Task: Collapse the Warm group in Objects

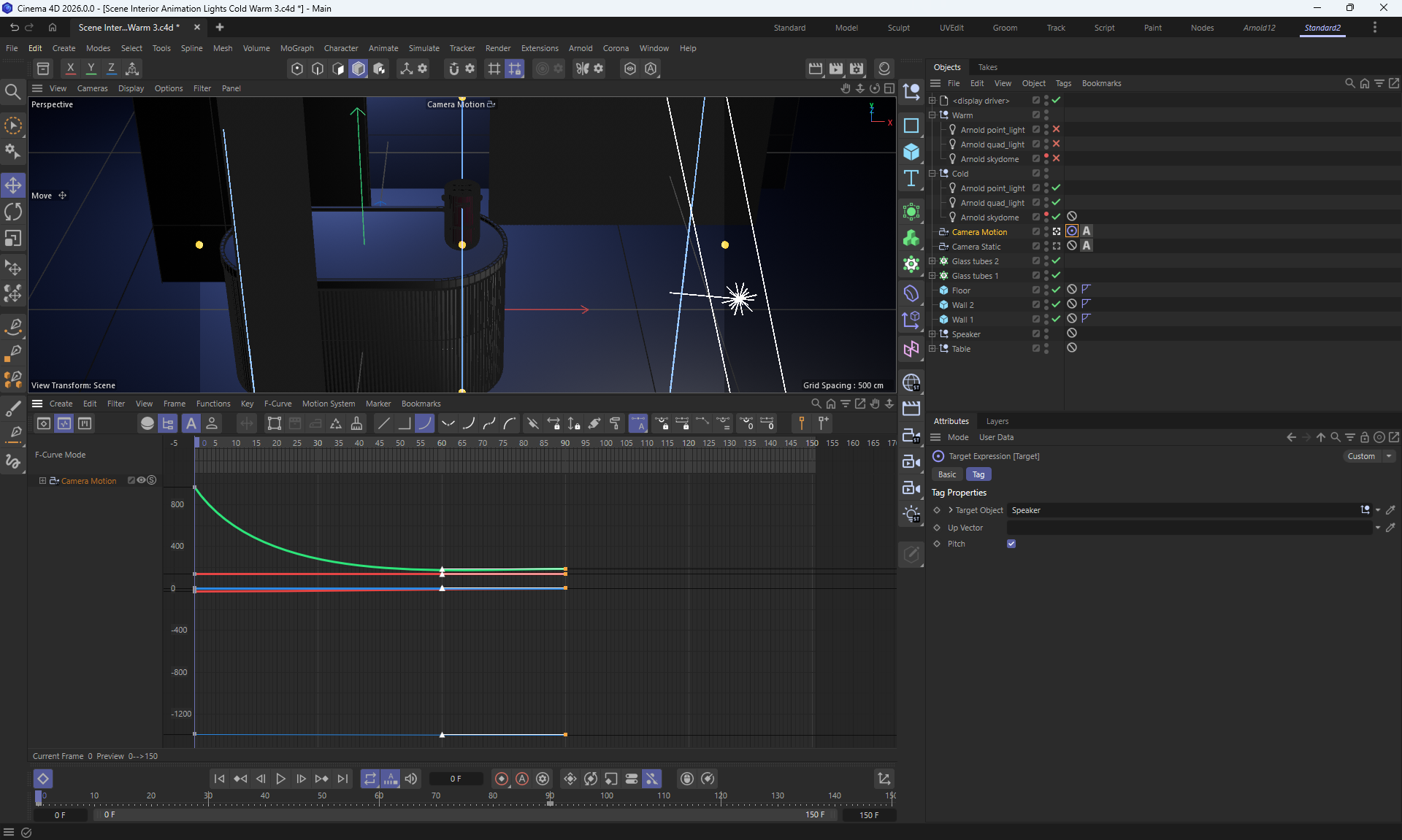Action: [x=932, y=115]
